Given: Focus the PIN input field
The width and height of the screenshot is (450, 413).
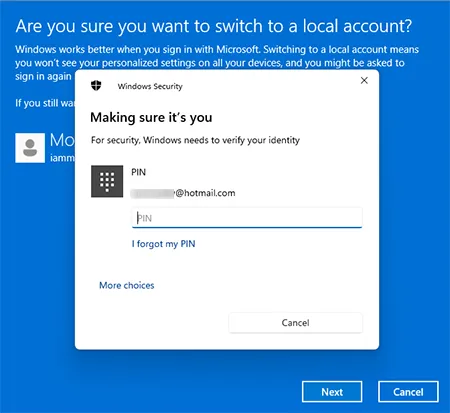Looking at the screenshot, I should click(247, 218).
